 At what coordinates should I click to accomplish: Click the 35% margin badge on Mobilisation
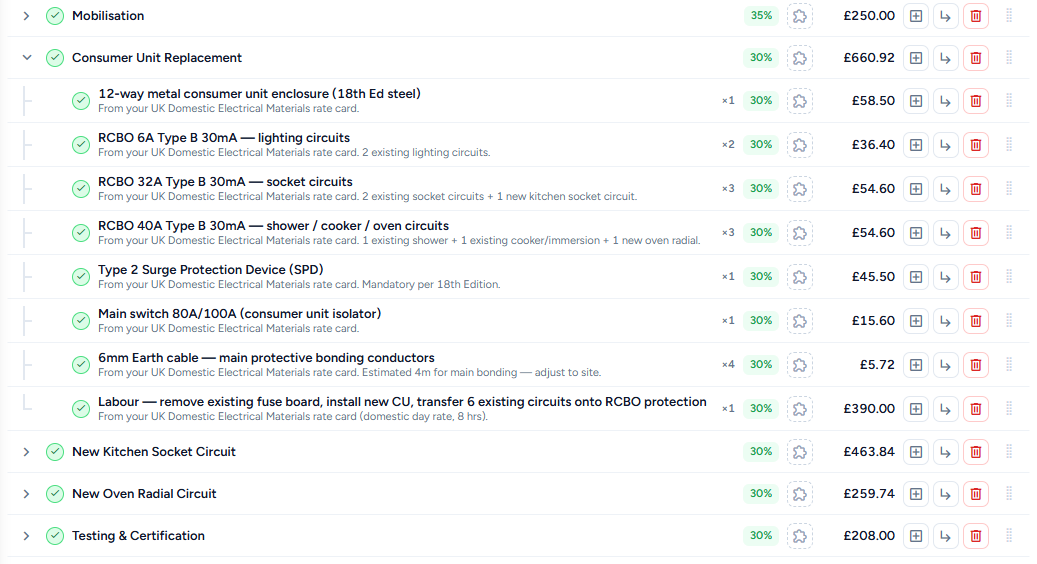click(x=761, y=16)
